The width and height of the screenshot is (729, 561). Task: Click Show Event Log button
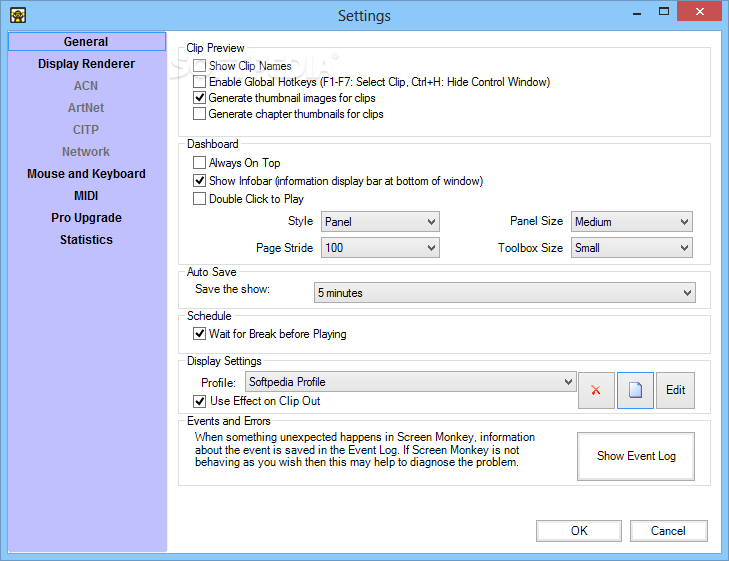click(636, 456)
